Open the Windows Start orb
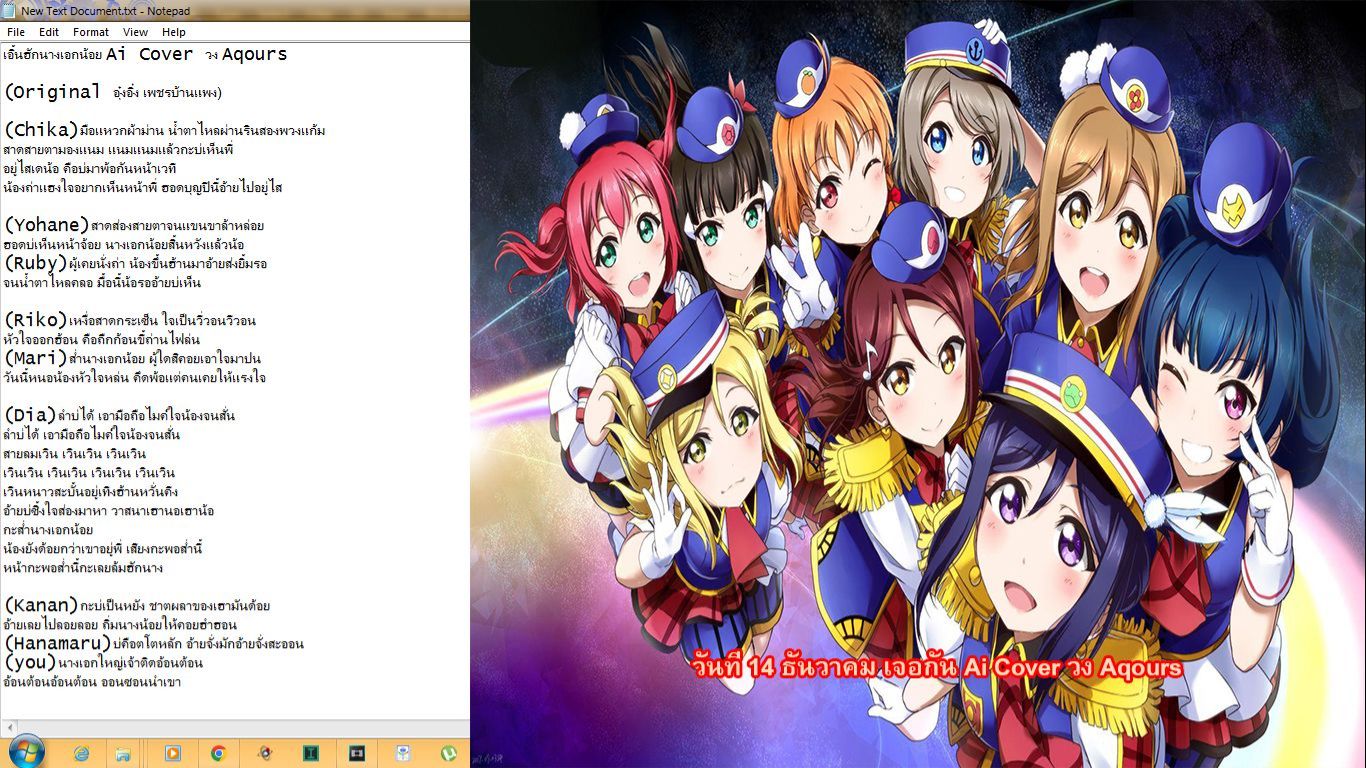 click(25, 752)
